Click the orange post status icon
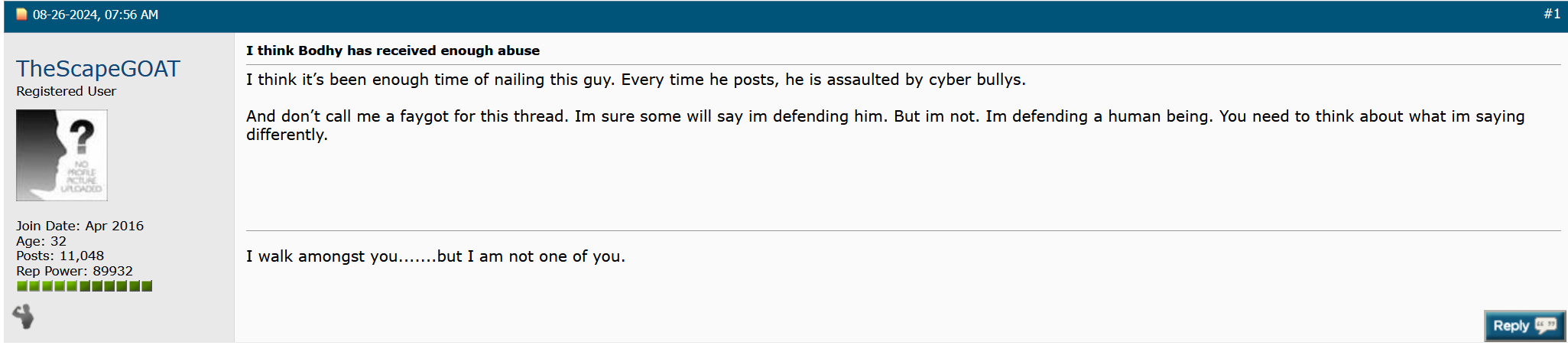Screen dimensions: 1568x352 pos(21,15)
